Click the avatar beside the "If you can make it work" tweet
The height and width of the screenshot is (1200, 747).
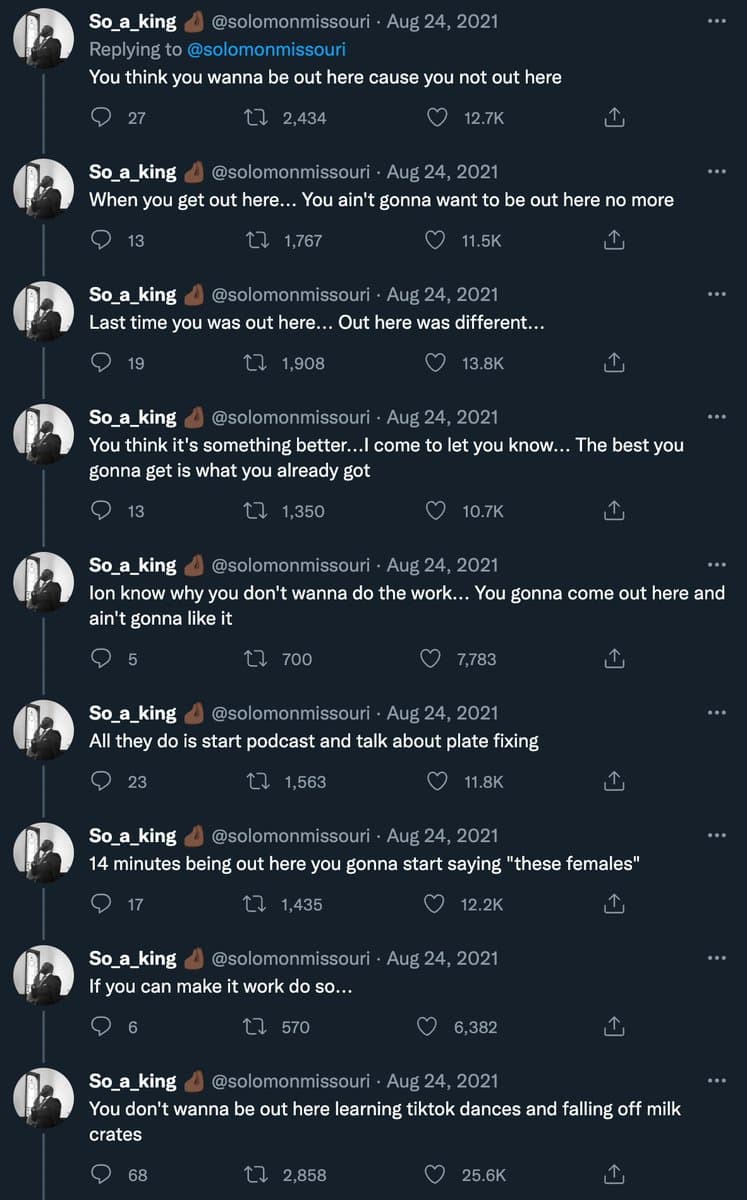click(43, 982)
